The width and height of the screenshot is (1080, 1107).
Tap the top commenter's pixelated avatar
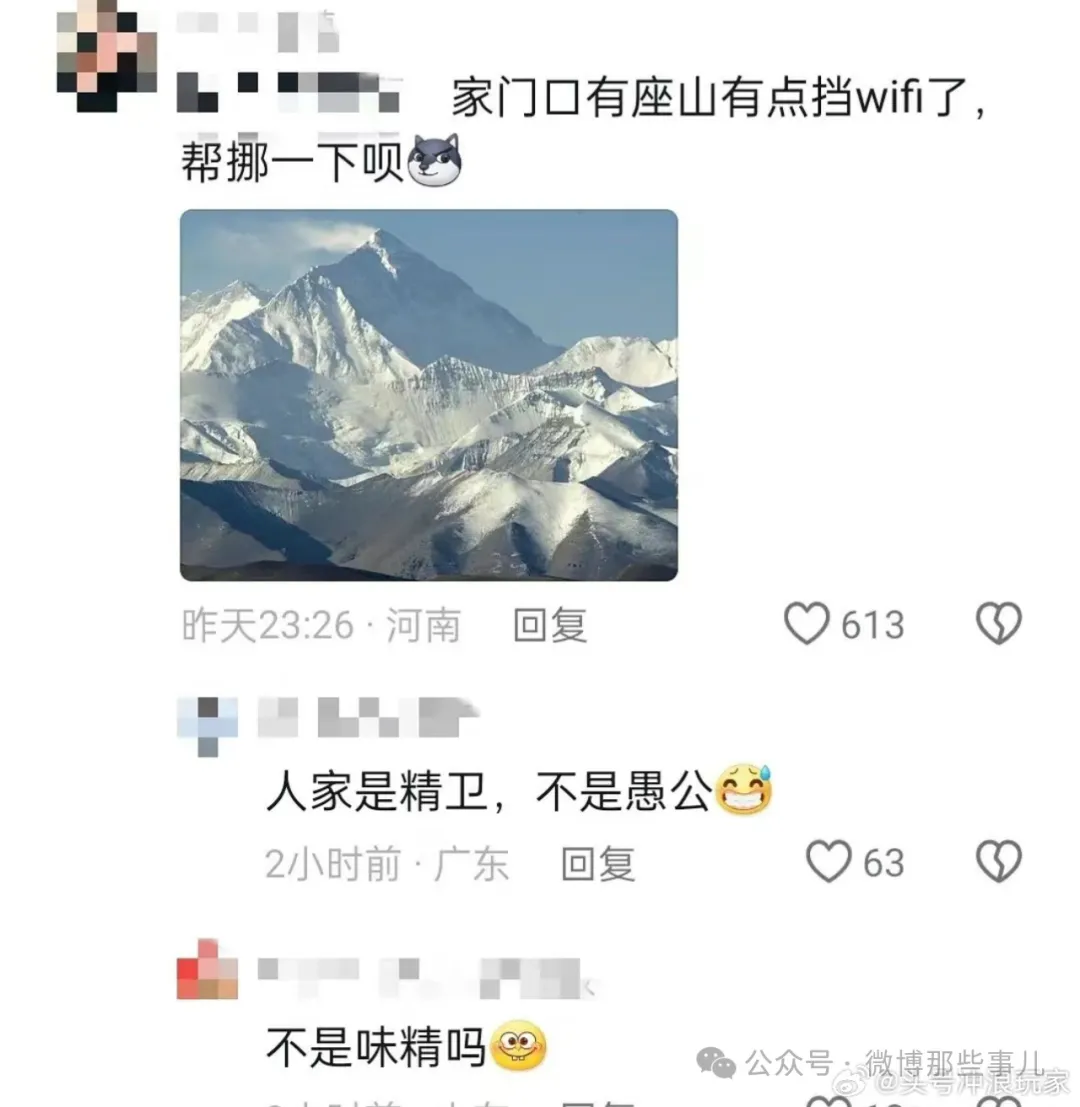point(106,56)
